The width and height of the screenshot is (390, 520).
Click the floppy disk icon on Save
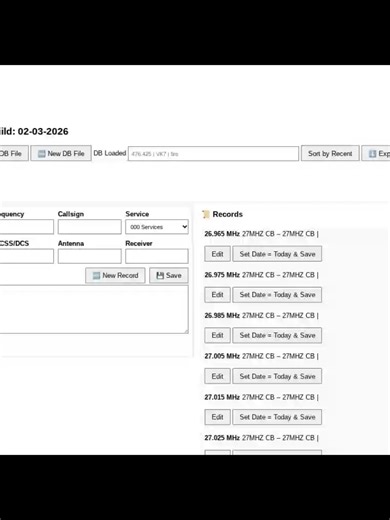160,275
